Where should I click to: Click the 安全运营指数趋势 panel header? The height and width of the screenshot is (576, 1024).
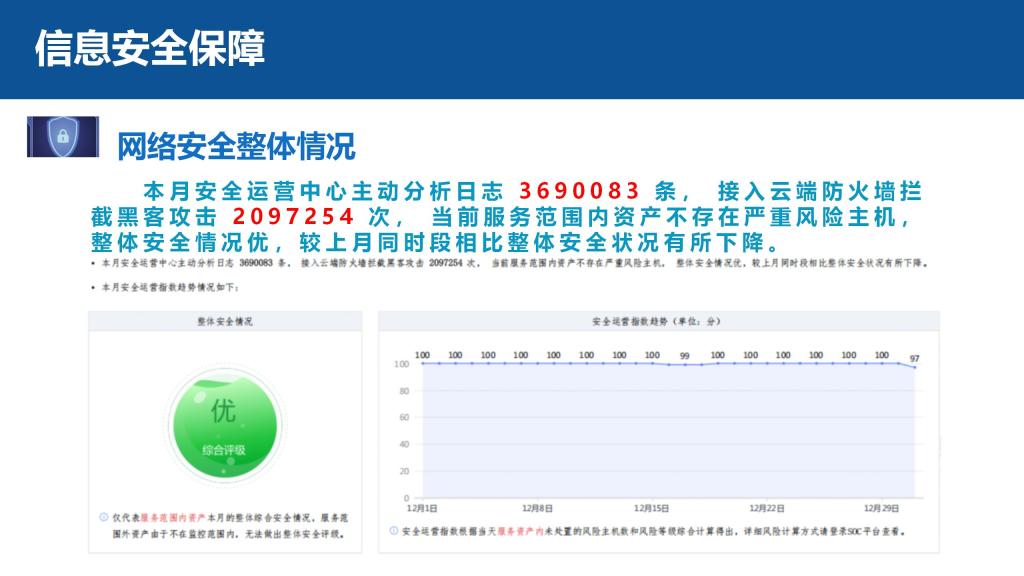tap(655, 322)
